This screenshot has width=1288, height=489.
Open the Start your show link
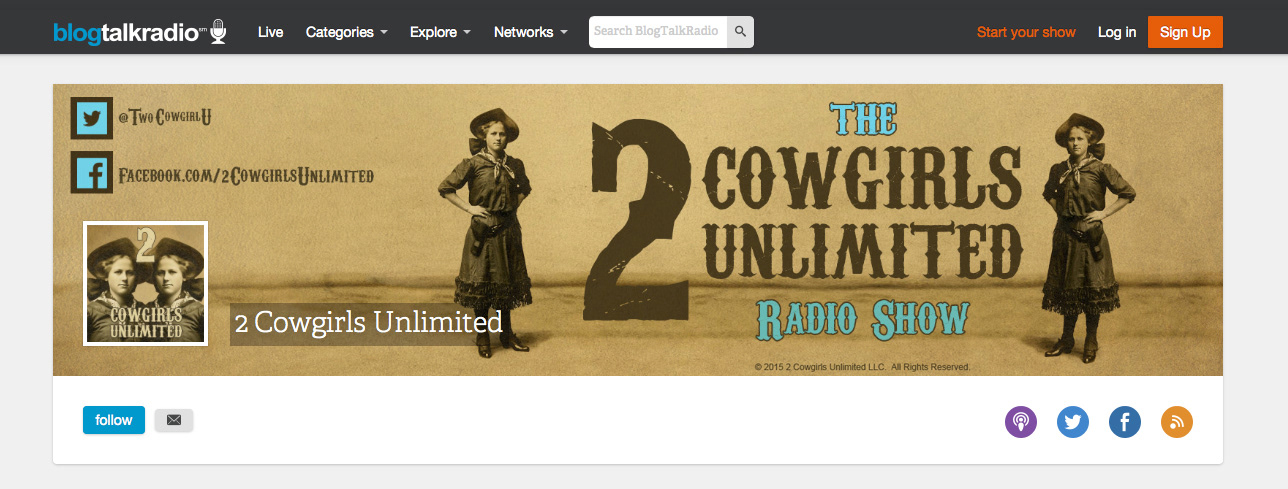click(1026, 32)
